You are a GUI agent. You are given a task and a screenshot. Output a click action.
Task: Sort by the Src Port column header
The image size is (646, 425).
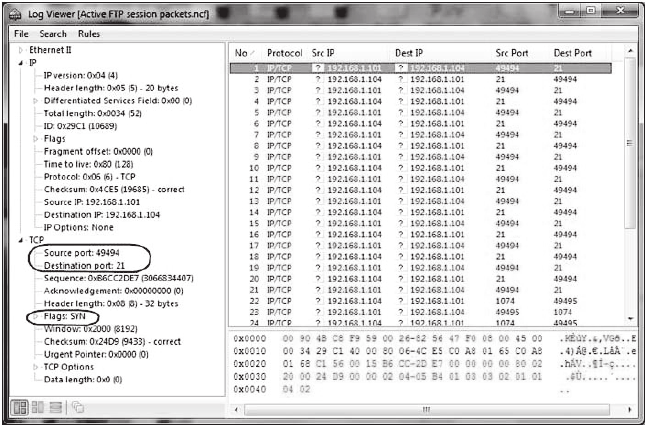[512, 53]
